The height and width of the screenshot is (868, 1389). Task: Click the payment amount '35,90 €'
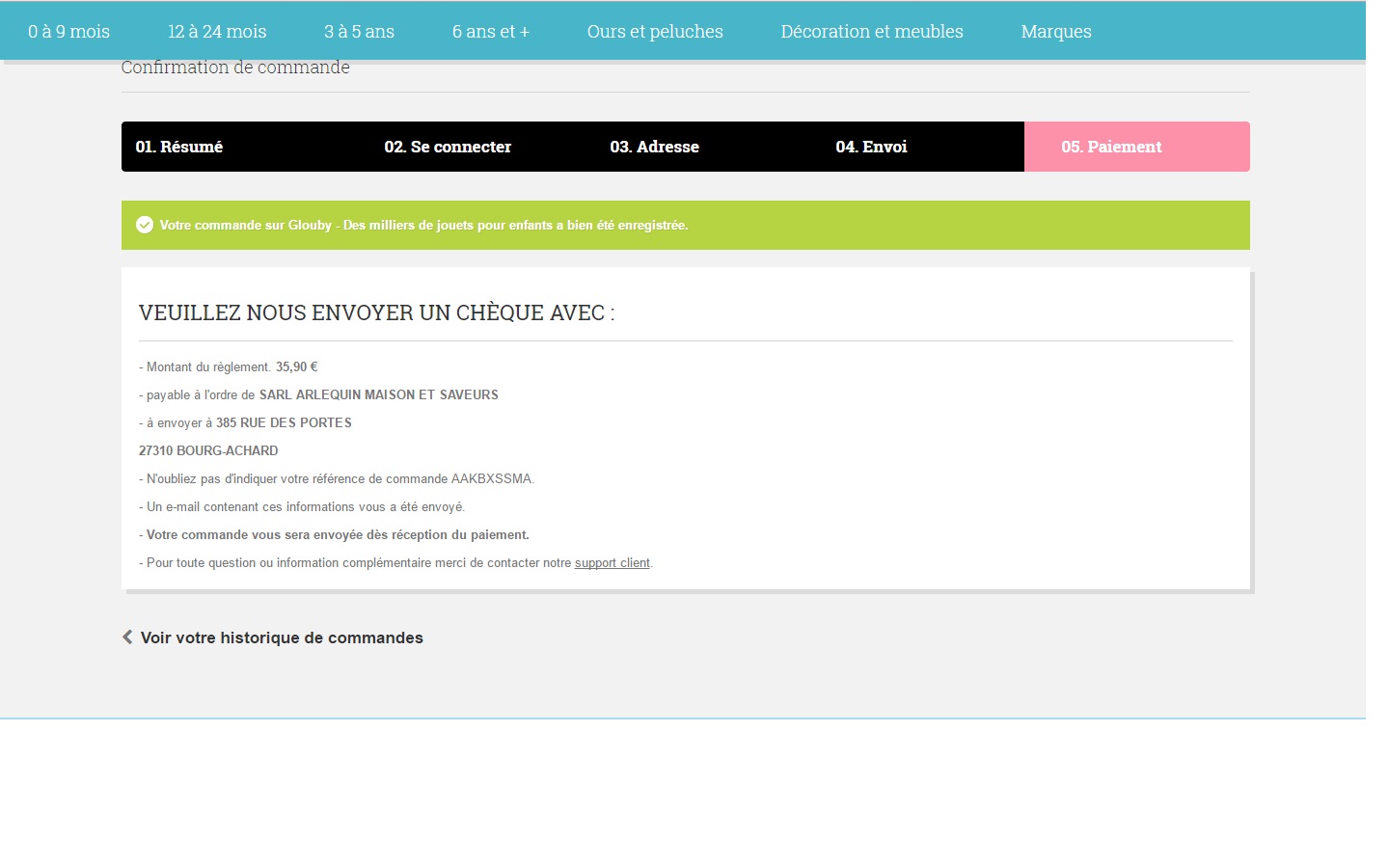[x=296, y=367]
